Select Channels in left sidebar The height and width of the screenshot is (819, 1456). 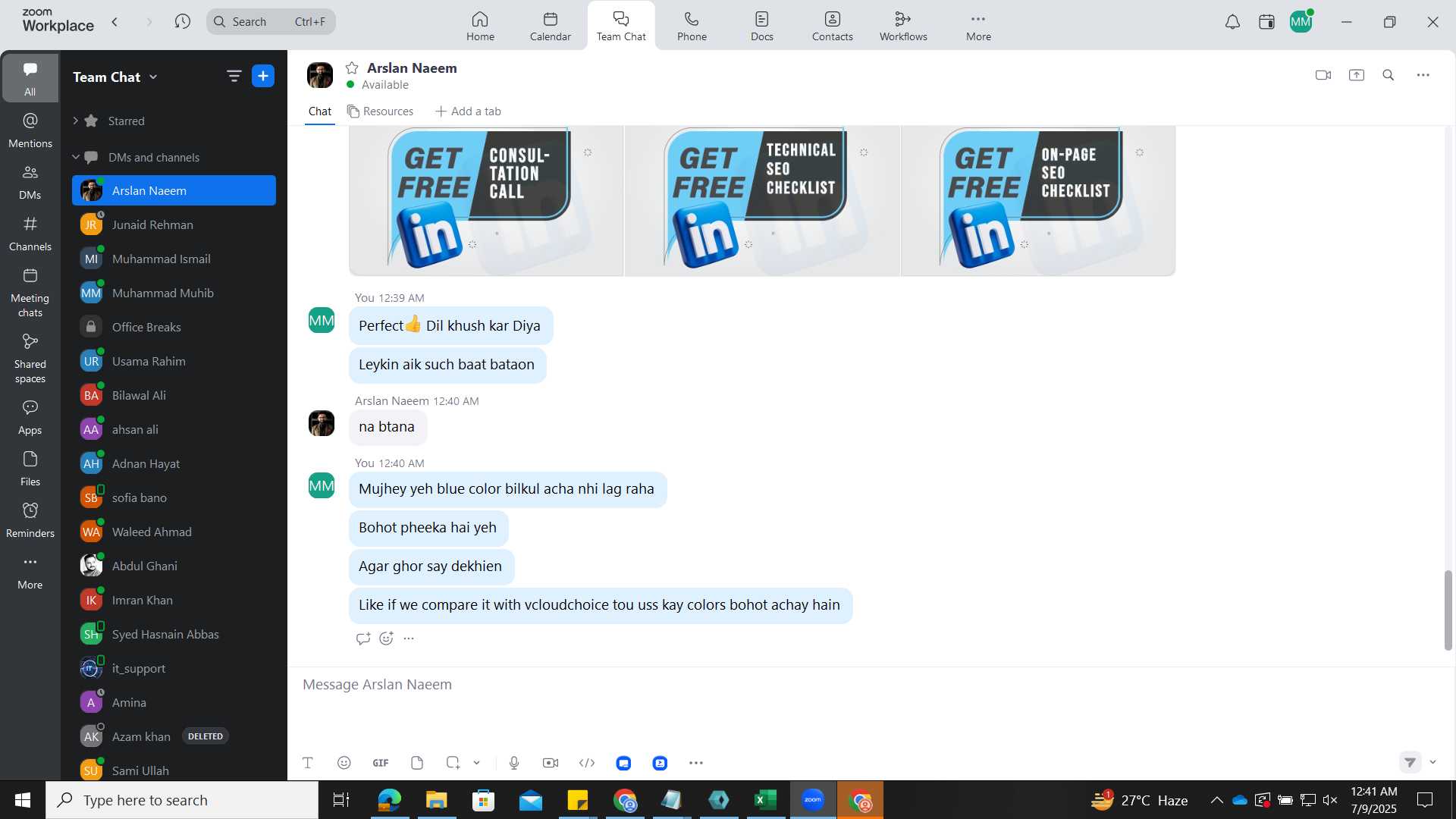[x=30, y=234]
